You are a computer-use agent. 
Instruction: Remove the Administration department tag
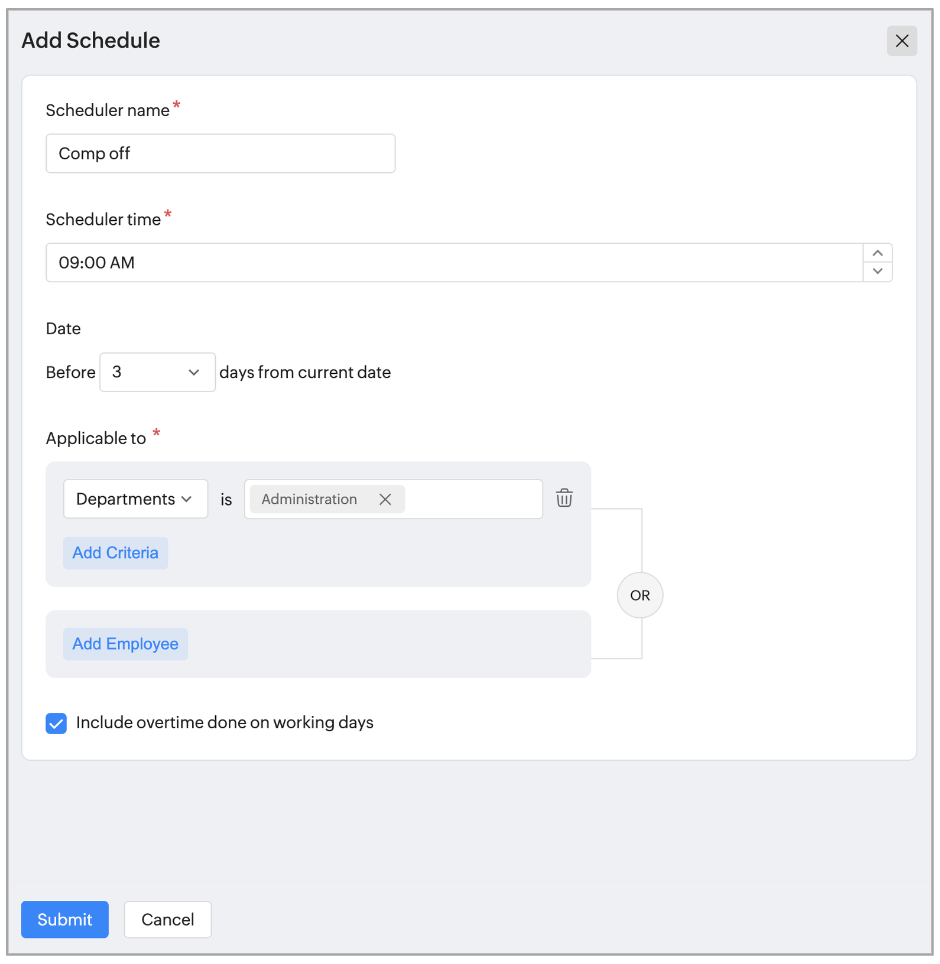pos(385,499)
